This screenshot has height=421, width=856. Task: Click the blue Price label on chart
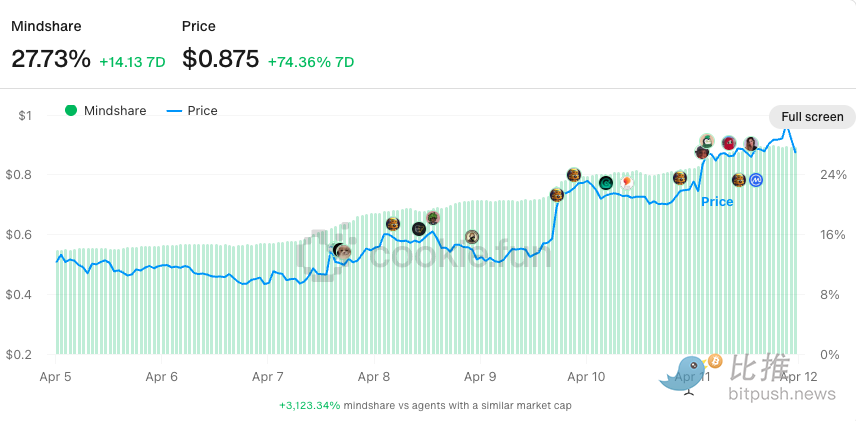tap(717, 202)
